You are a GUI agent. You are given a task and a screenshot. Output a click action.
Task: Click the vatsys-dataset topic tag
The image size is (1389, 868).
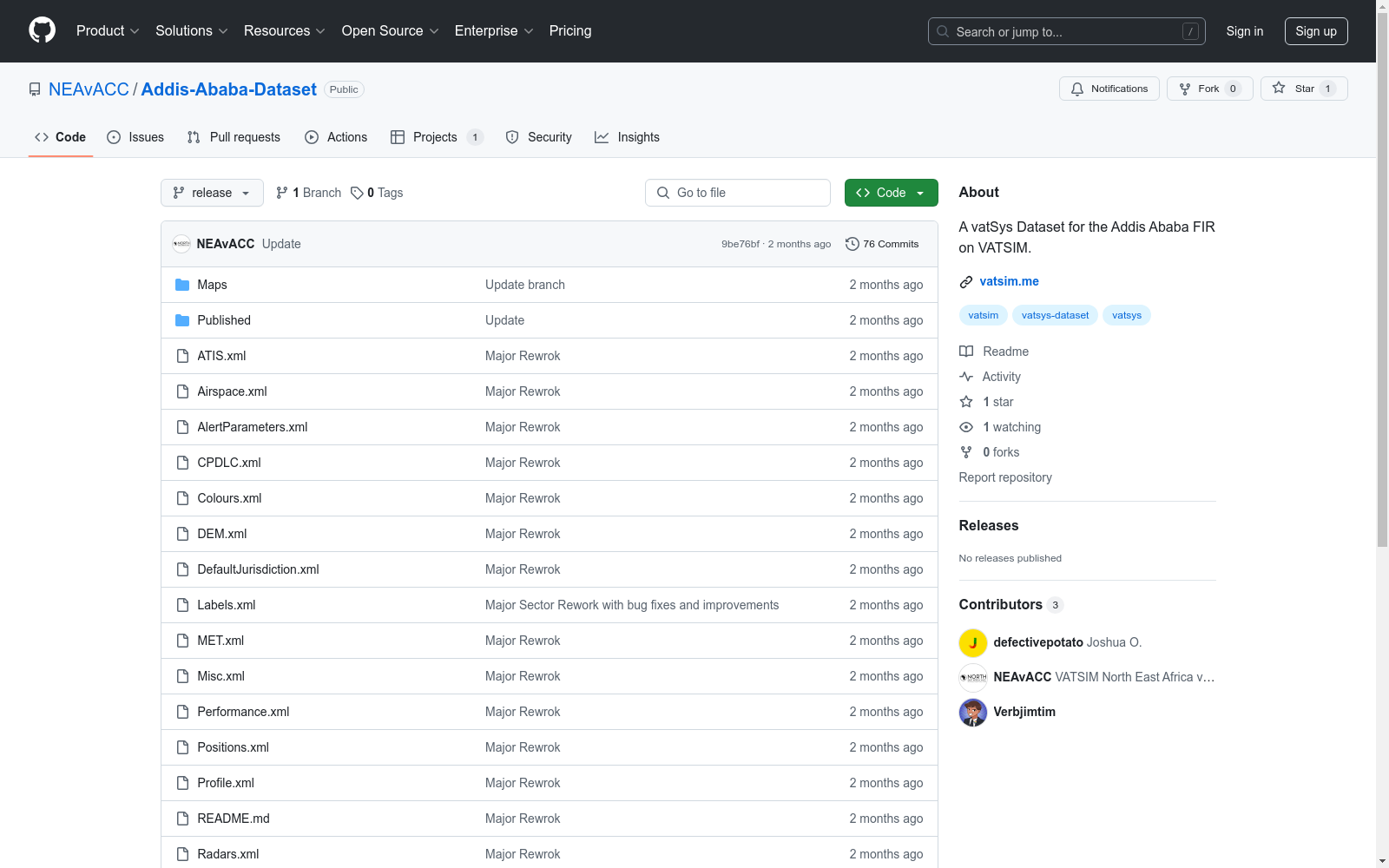1055,315
